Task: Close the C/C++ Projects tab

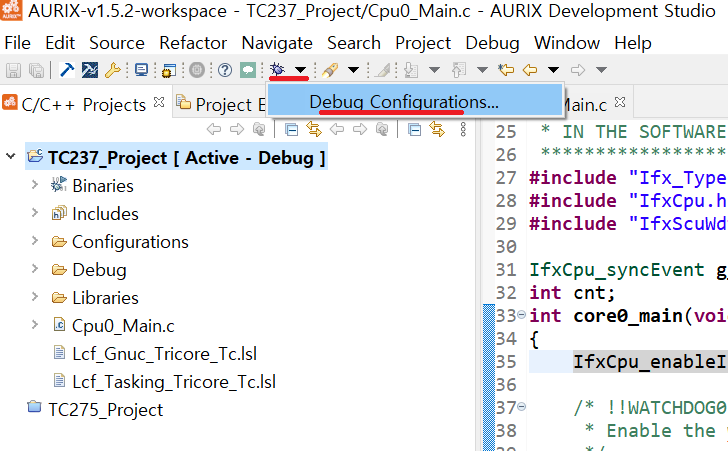Action: click(159, 102)
